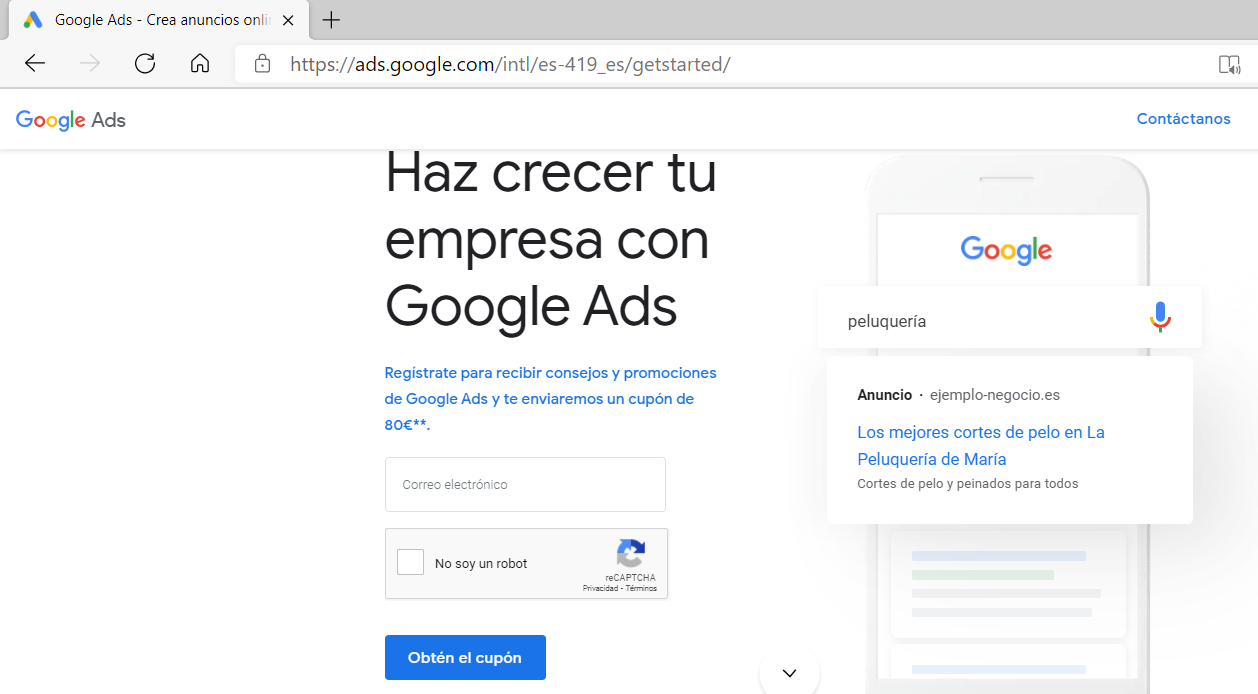Open the Contáctanos link
The width and height of the screenshot is (1258, 694).
click(1184, 119)
